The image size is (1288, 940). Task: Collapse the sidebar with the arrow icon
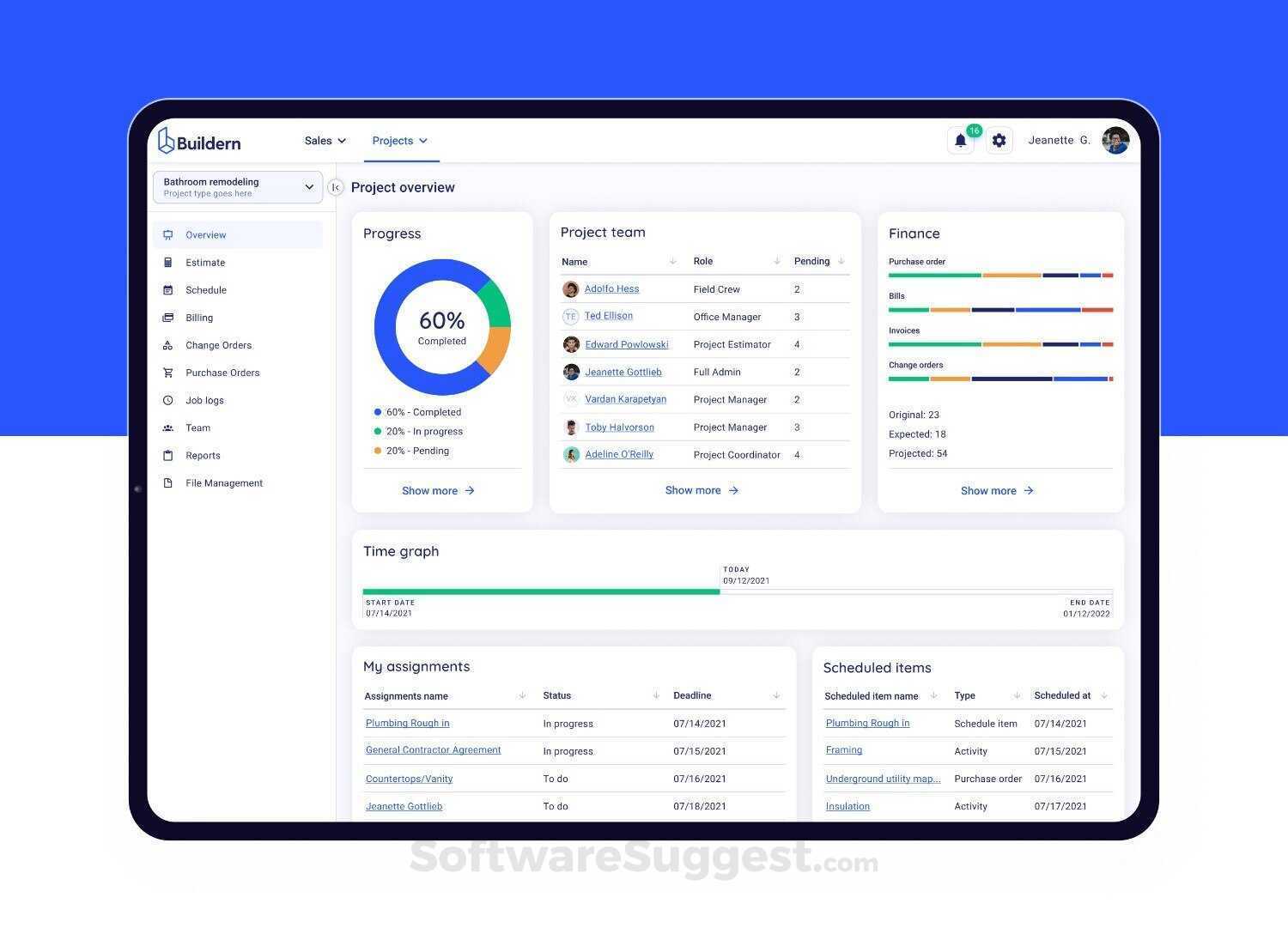(336, 187)
